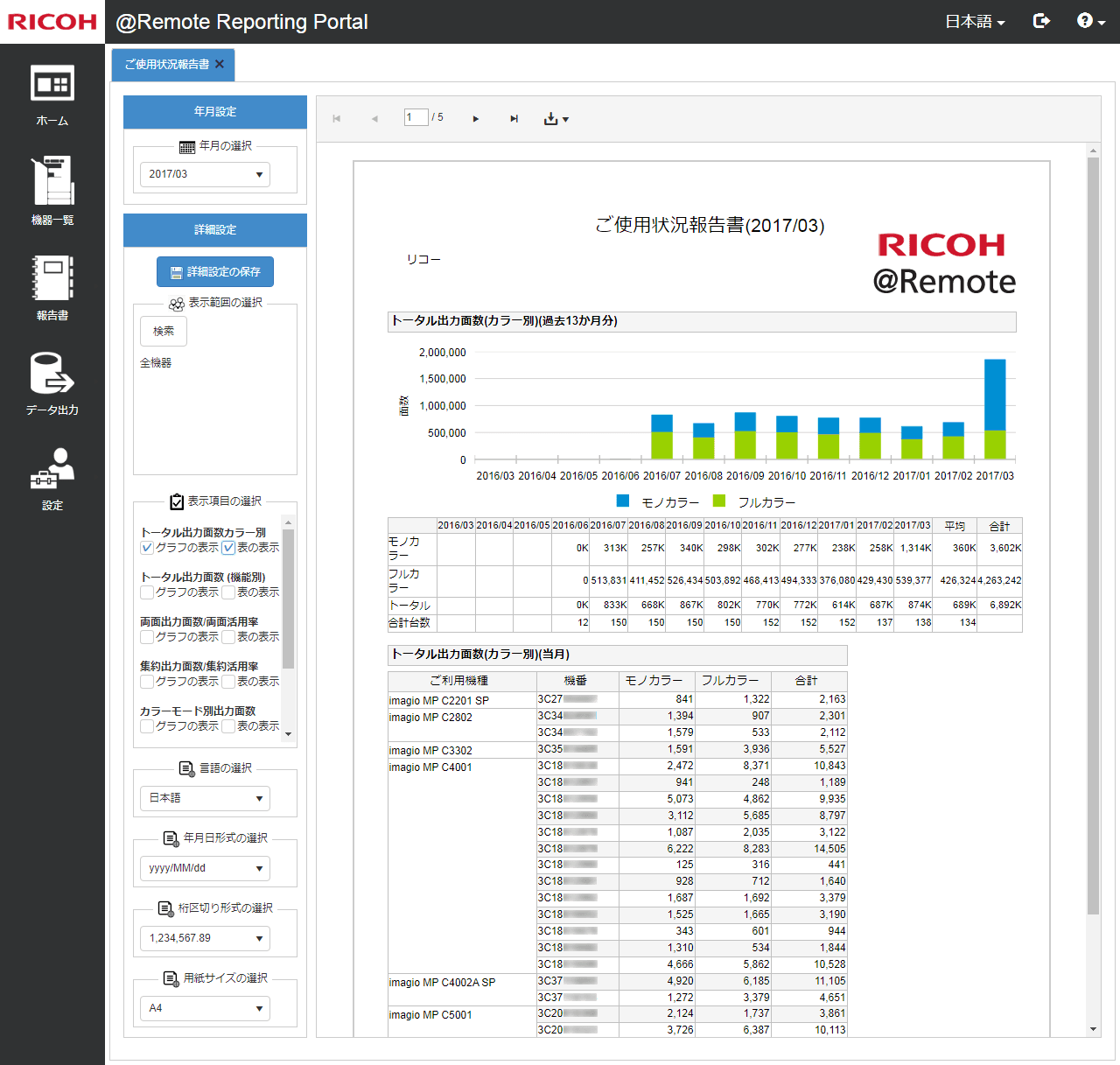Select the Reports (報告書) sidebar icon
The image size is (1120, 1065).
click(x=52, y=287)
